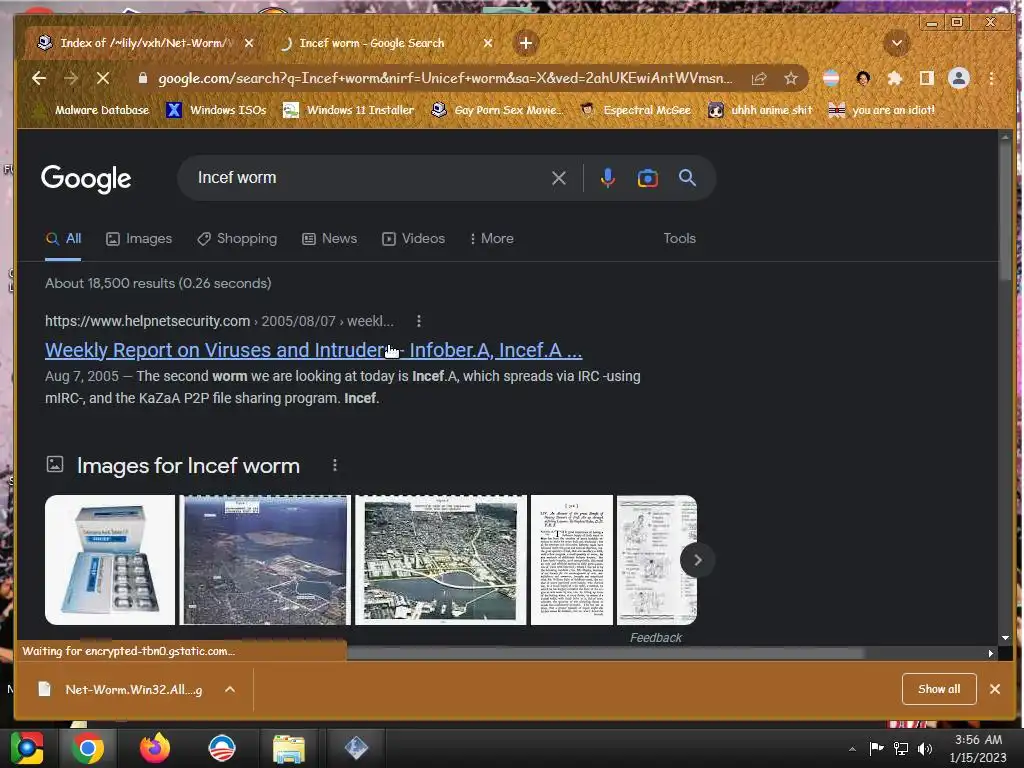Switch to the Index of Net-Worm tab
Image resolution: width=1024 pixels, height=768 pixels.
pos(146,43)
